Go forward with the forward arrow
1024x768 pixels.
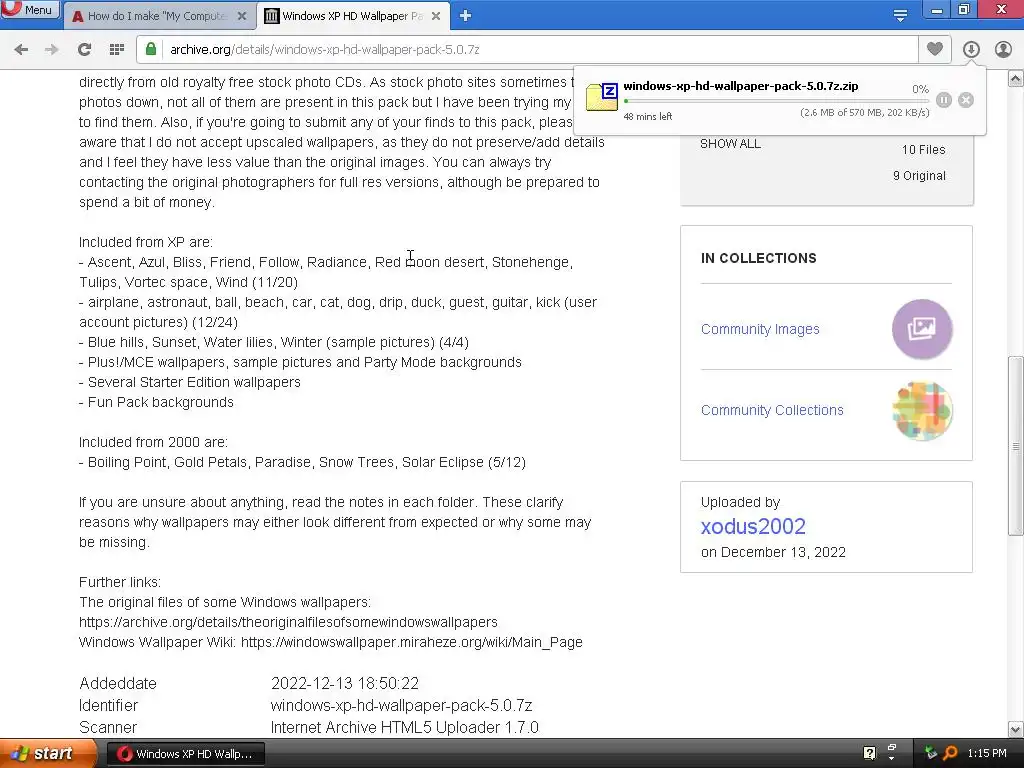tap(52, 50)
